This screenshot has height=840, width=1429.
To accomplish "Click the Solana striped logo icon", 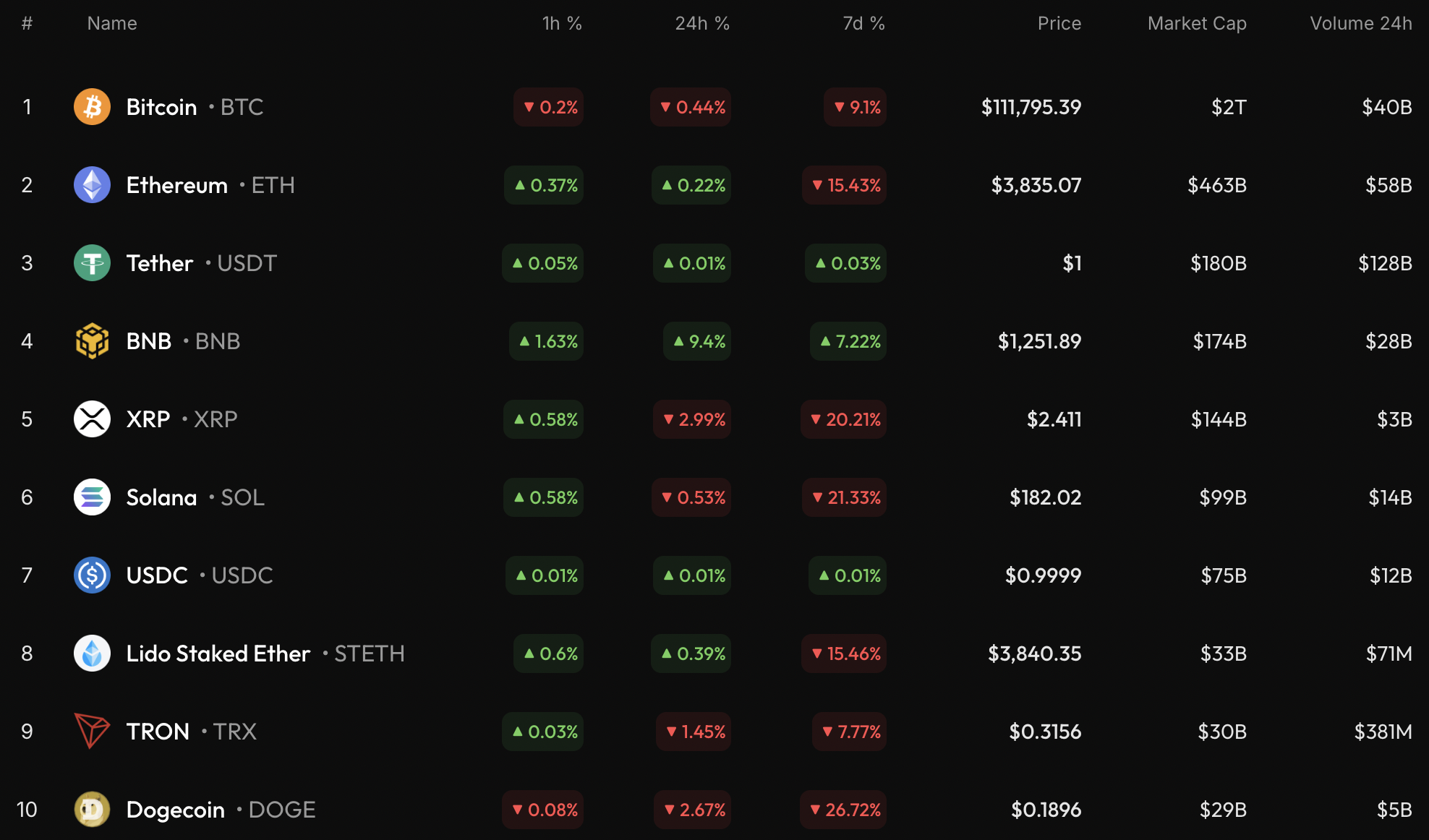I will point(92,497).
